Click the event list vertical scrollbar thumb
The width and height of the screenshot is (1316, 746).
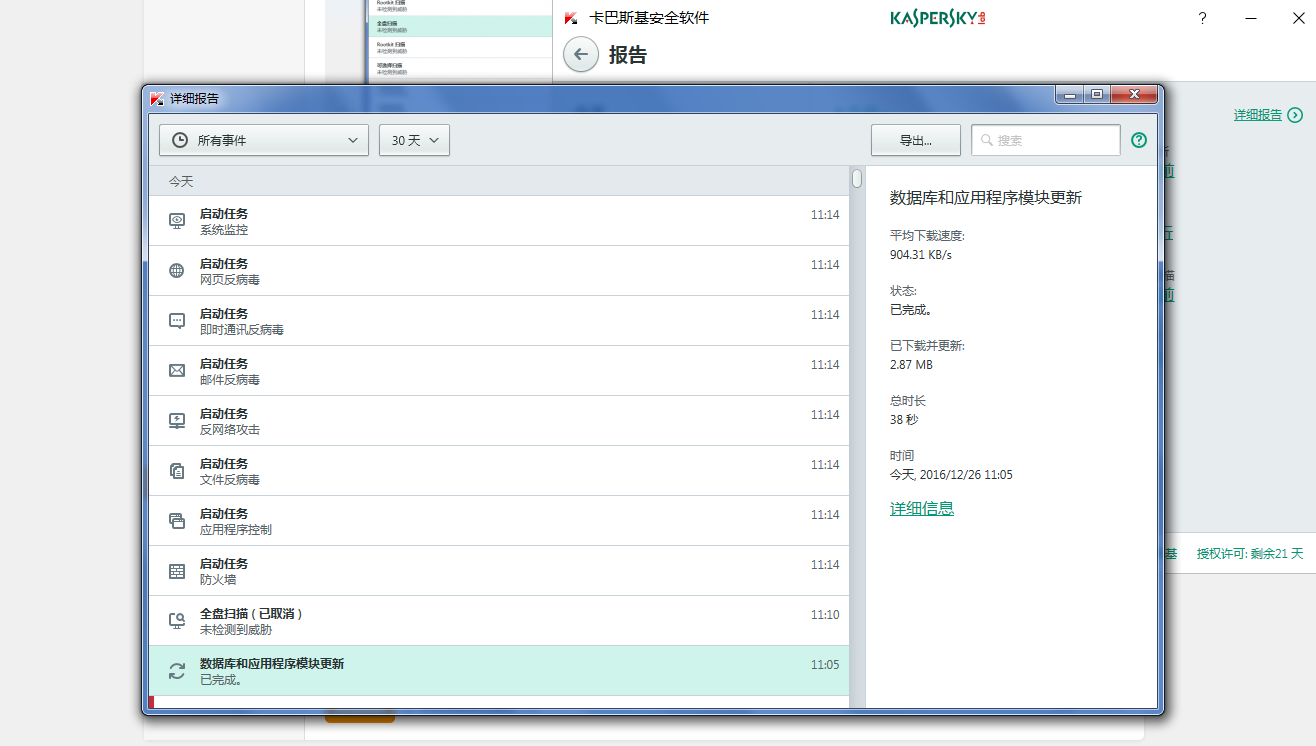click(x=857, y=178)
